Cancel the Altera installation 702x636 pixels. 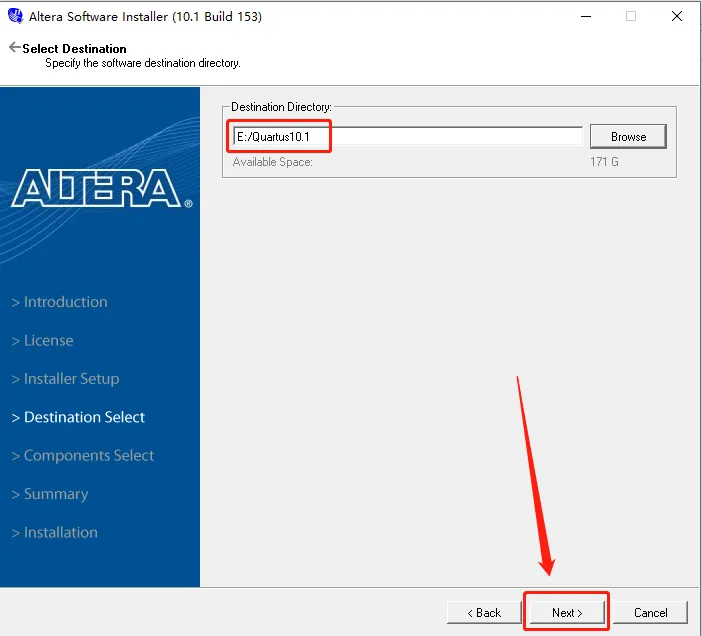[x=650, y=612]
